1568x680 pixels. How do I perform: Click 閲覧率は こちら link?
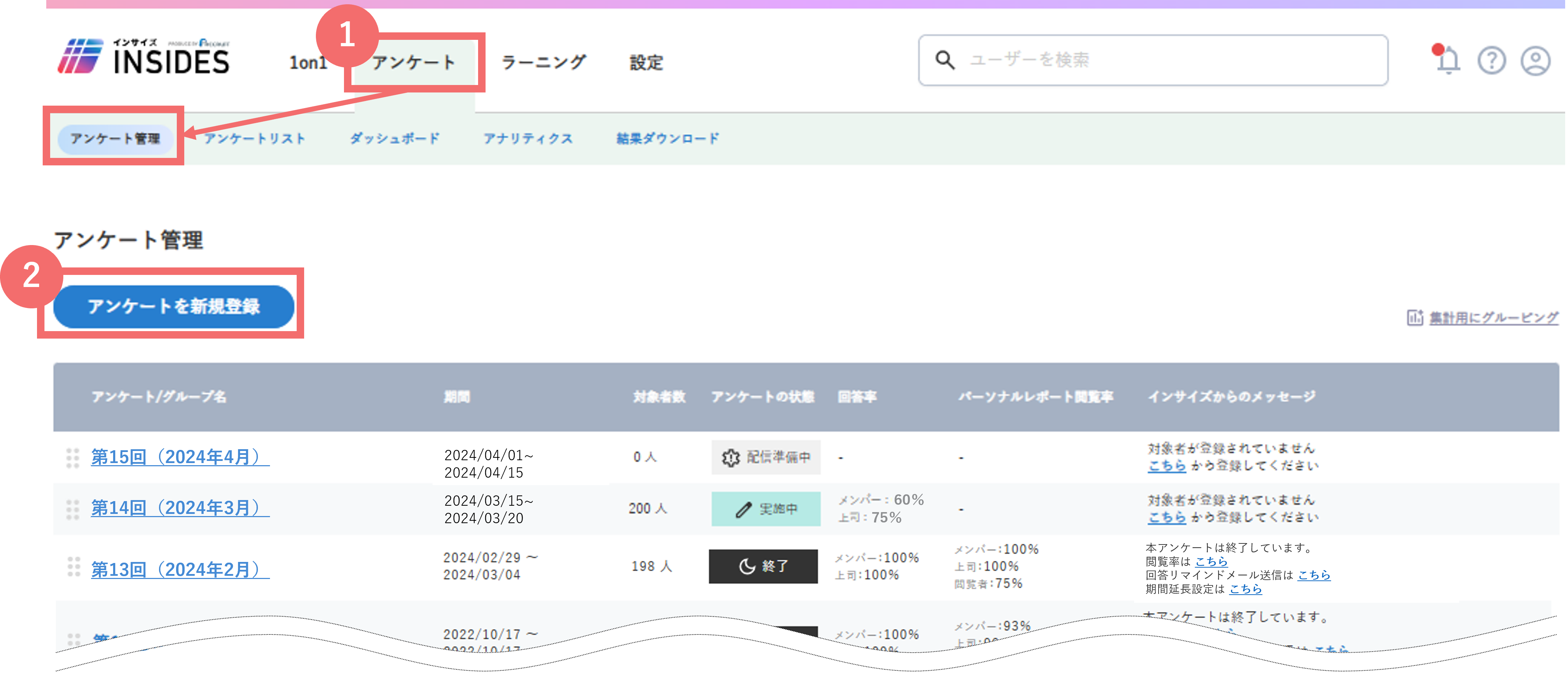point(1211,561)
